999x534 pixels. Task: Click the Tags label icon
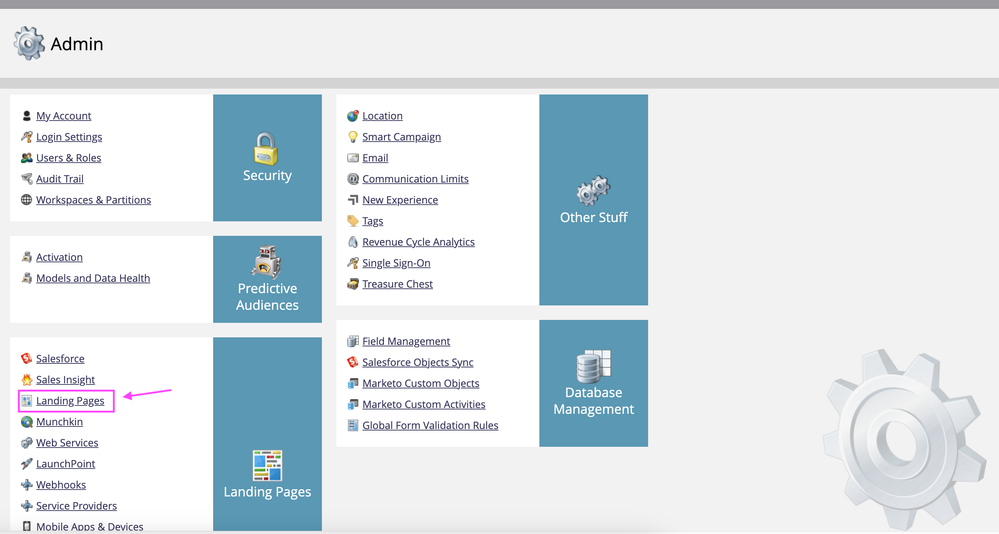(352, 221)
